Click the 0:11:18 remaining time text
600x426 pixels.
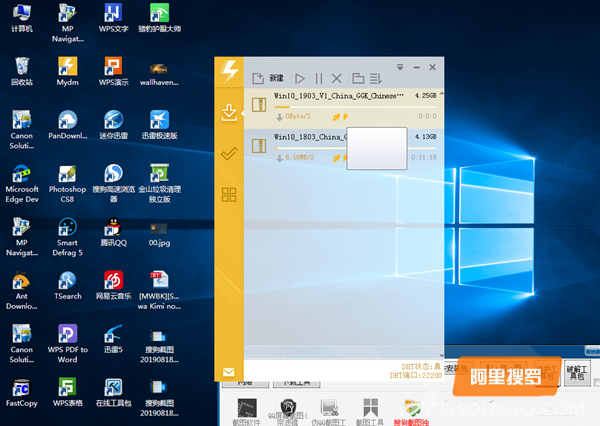coord(424,157)
